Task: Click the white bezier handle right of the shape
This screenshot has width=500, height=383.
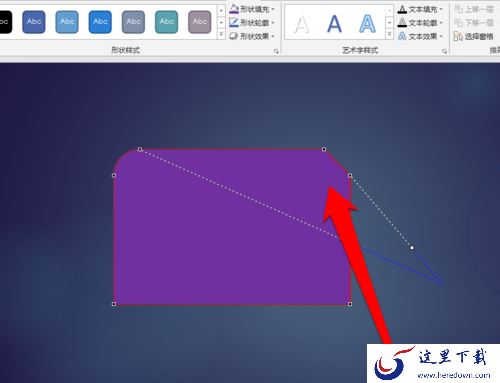Action: (x=412, y=248)
